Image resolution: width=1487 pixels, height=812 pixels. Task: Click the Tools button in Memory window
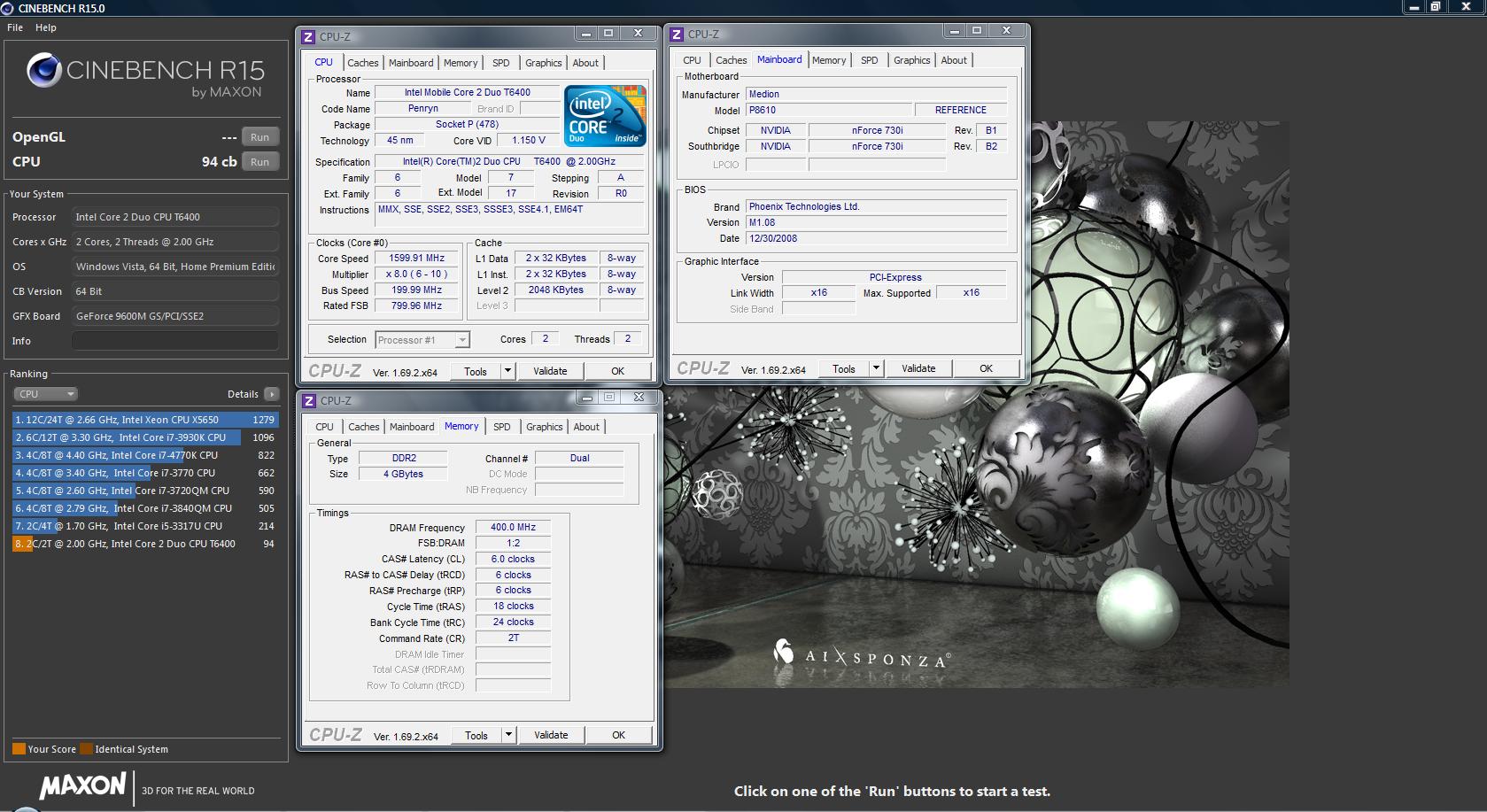(x=476, y=735)
